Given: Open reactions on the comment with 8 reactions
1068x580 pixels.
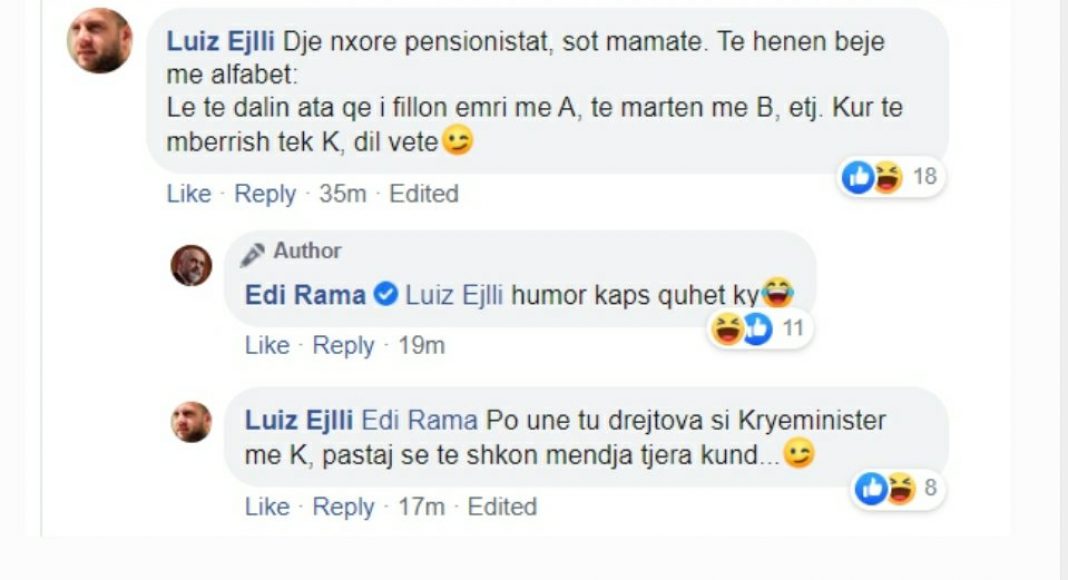Looking at the screenshot, I should click(x=897, y=488).
